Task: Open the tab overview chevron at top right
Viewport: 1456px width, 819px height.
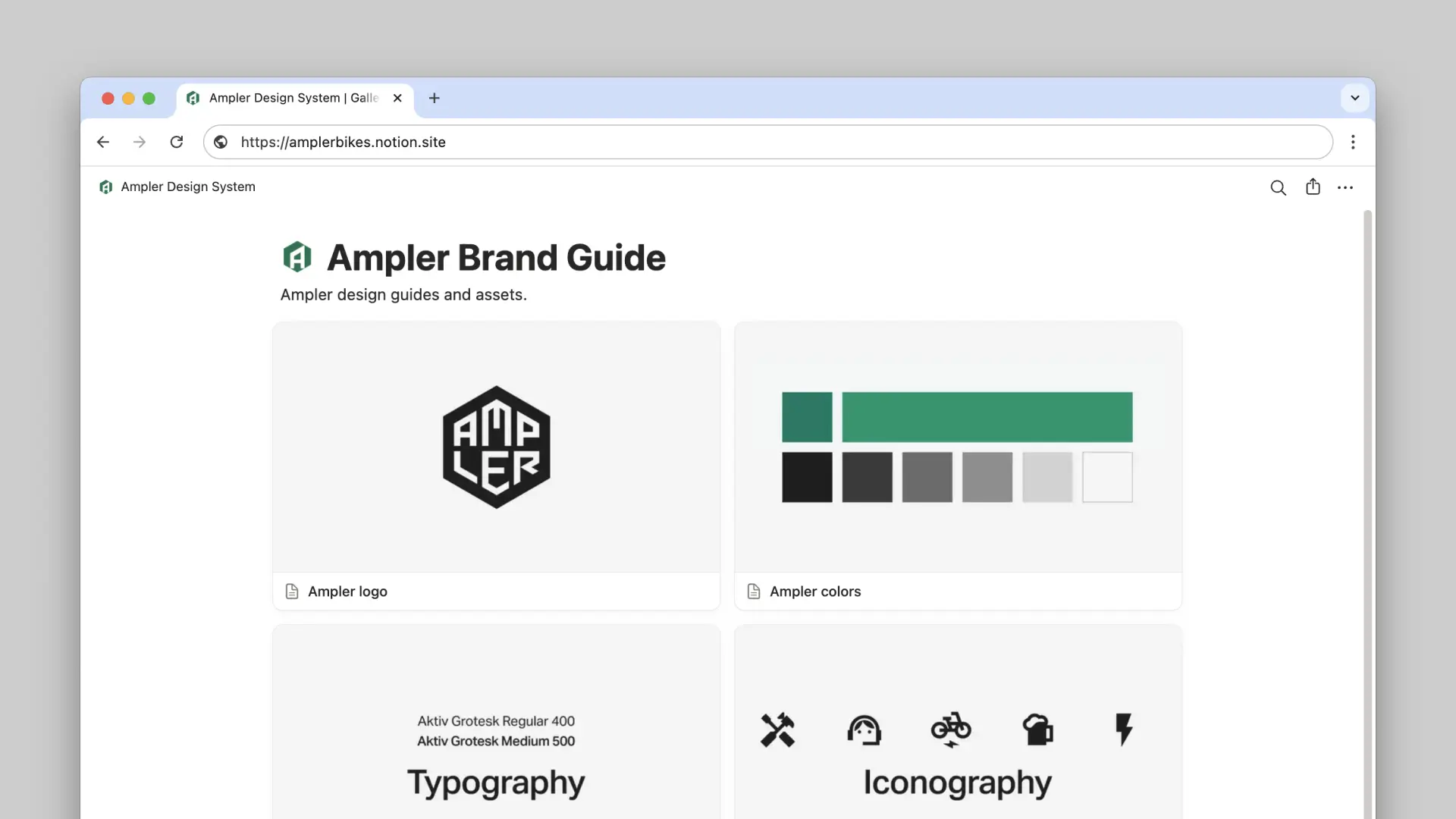Action: click(1355, 98)
